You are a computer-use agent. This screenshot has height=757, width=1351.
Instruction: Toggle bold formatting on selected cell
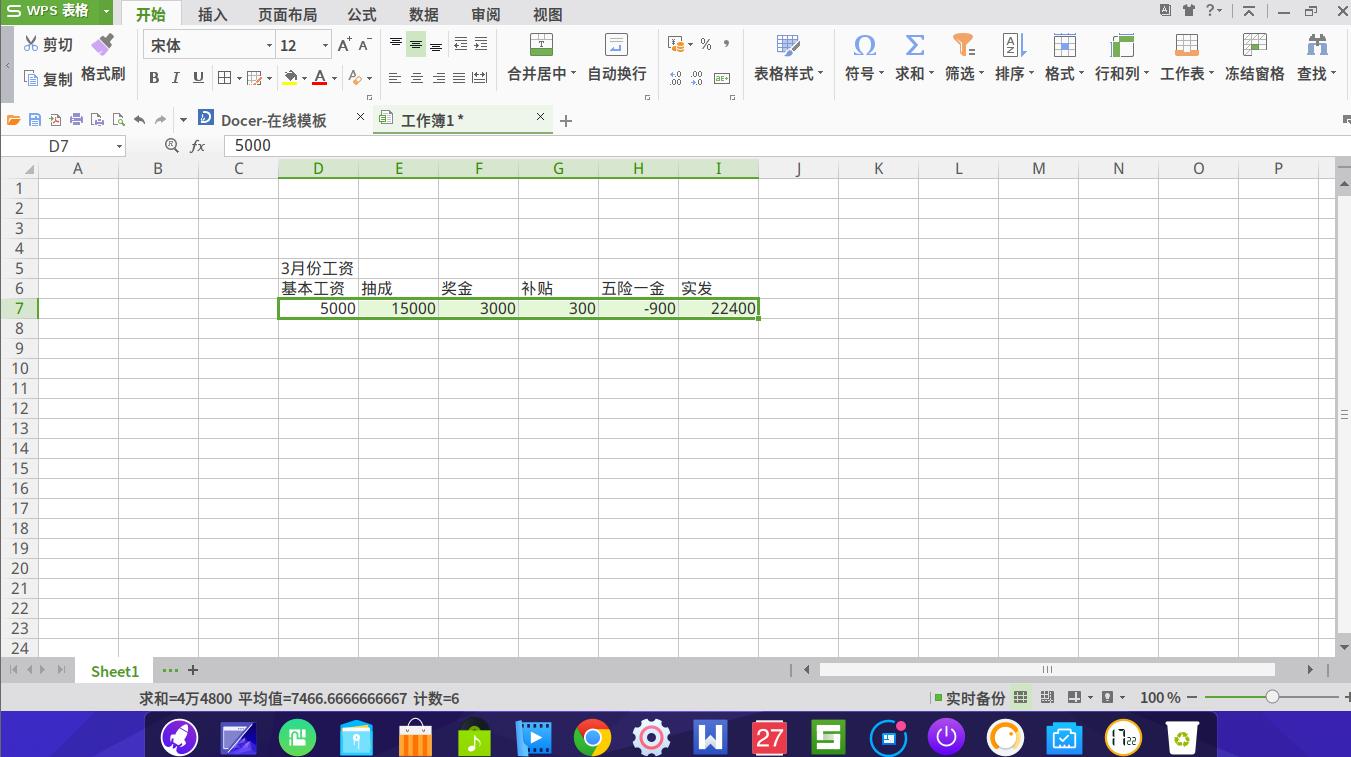153,77
